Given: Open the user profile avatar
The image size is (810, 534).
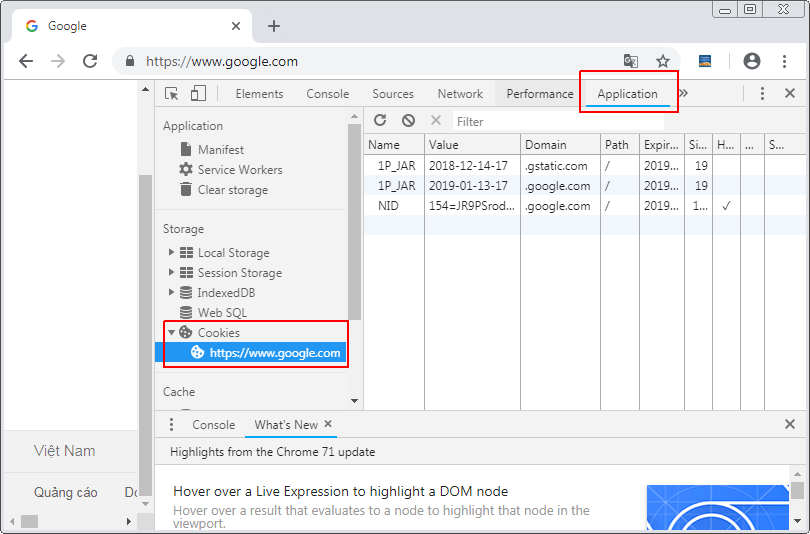Looking at the screenshot, I should pyautogui.click(x=752, y=61).
